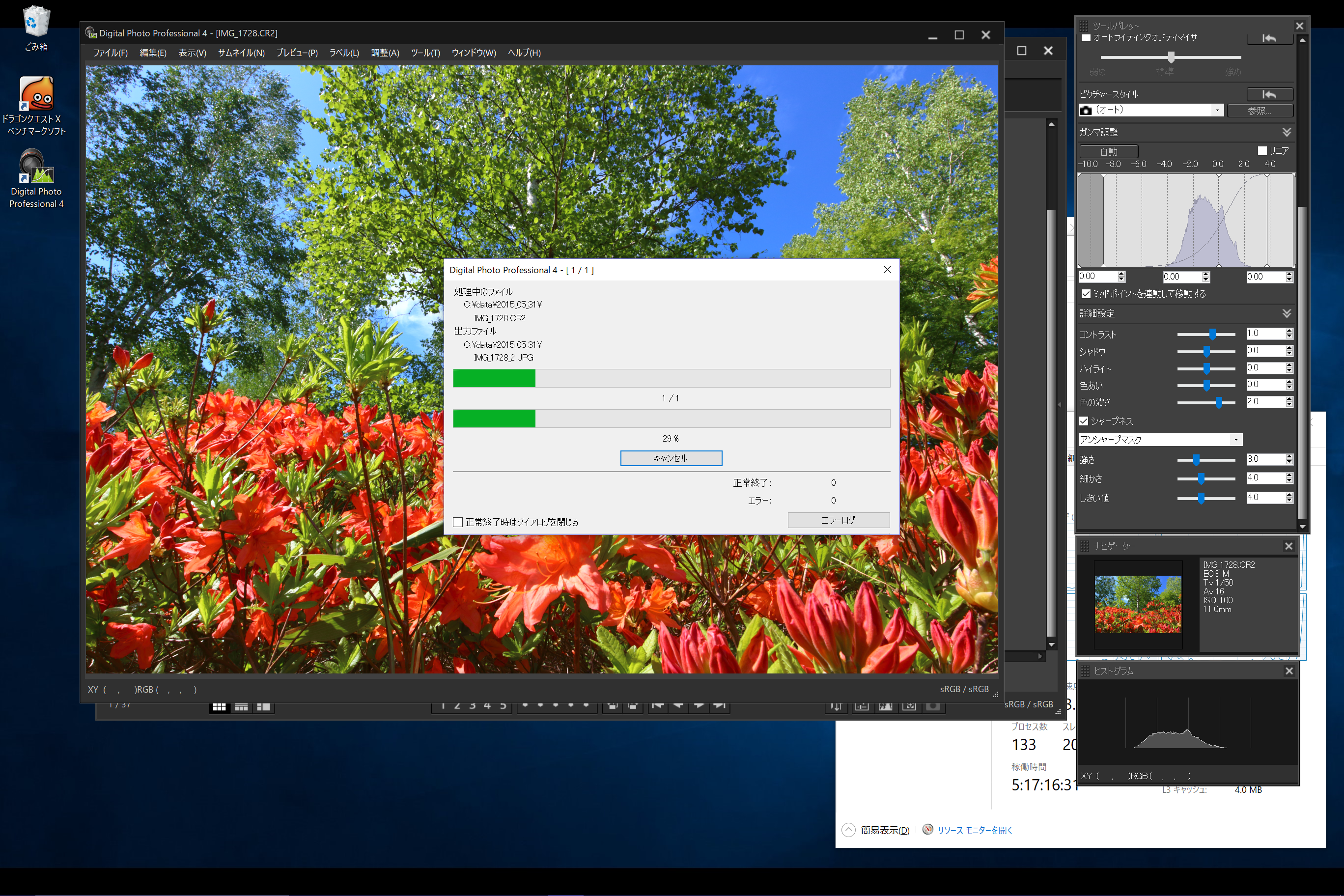Image resolution: width=1344 pixels, height=896 pixels.
Task: Click the 参照... button for Picture Style
Action: point(1260,111)
